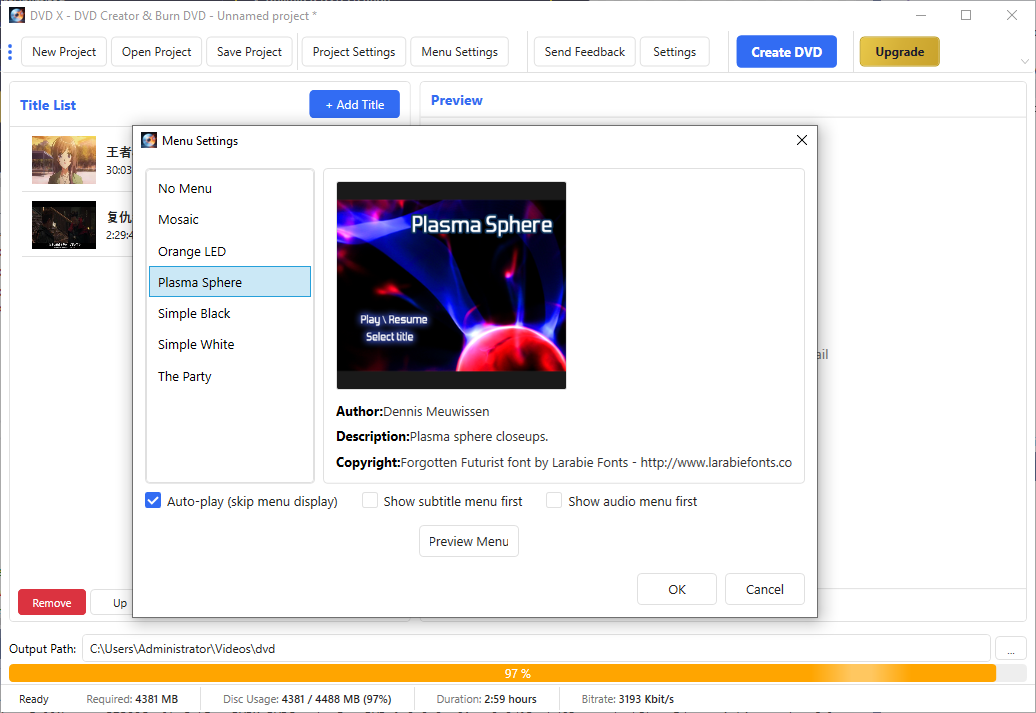The width and height of the screenshot is (1036, 713).
Task: Select the Simple Black menu template
Action: pyautogui.click(x=230, y=313)
